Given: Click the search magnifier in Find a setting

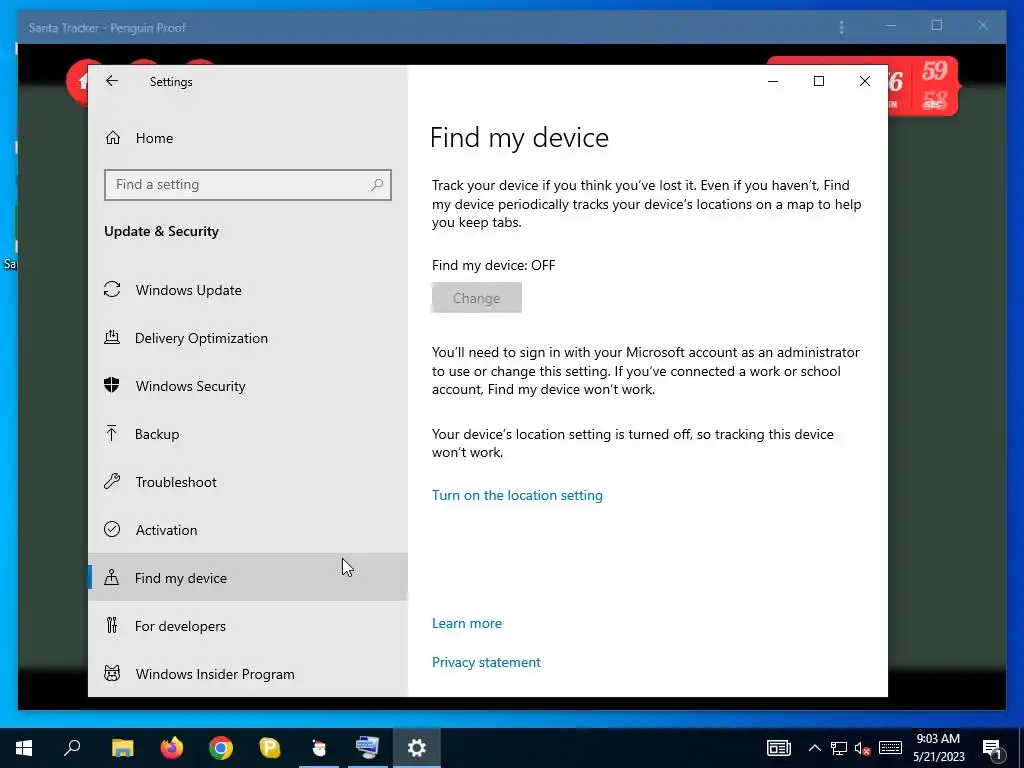Looking at the screenshot, I should tap(377, 185).
